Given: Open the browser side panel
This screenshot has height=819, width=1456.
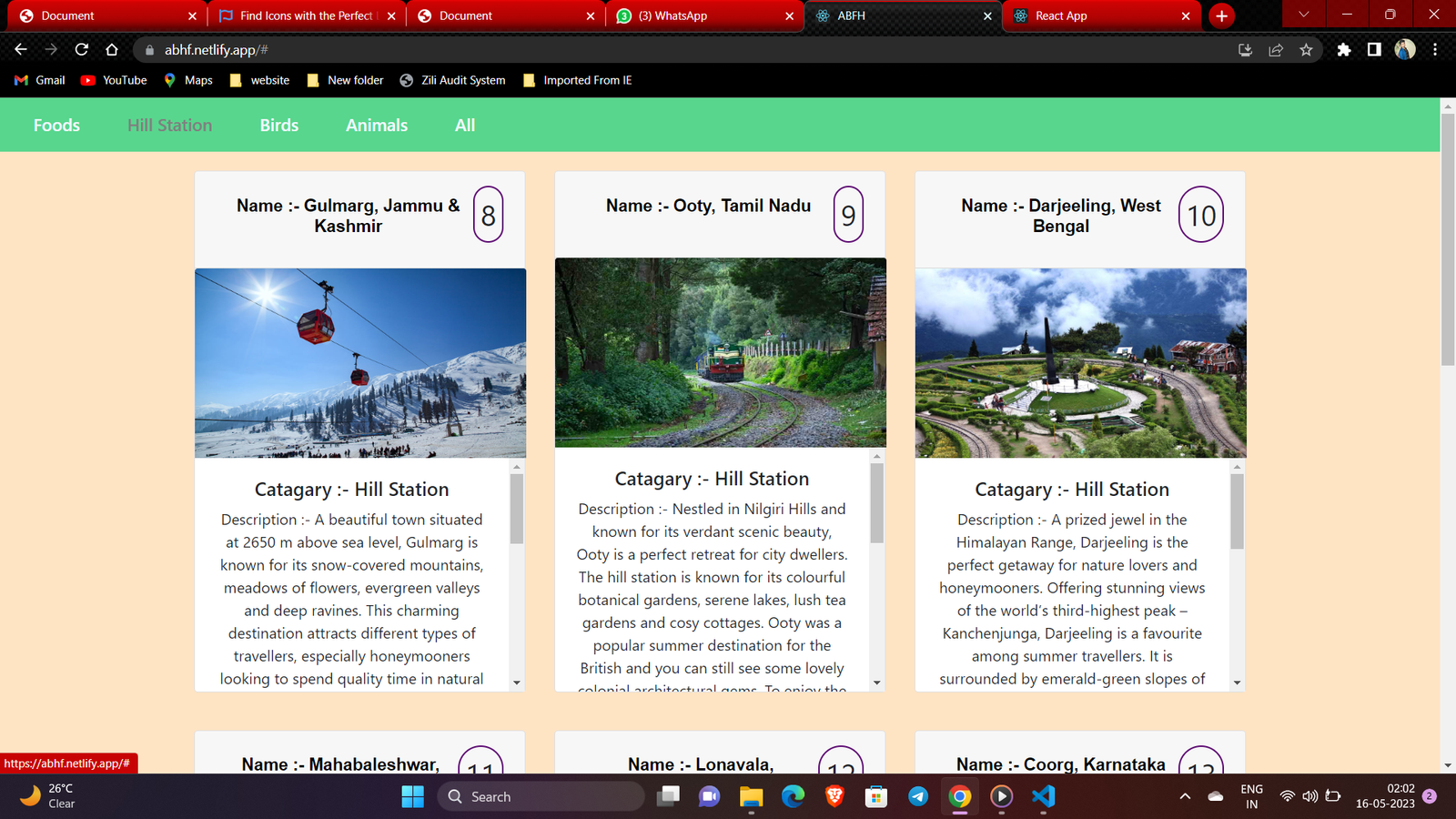Looking at the screenshot, I should click(x=1374, y=49).
